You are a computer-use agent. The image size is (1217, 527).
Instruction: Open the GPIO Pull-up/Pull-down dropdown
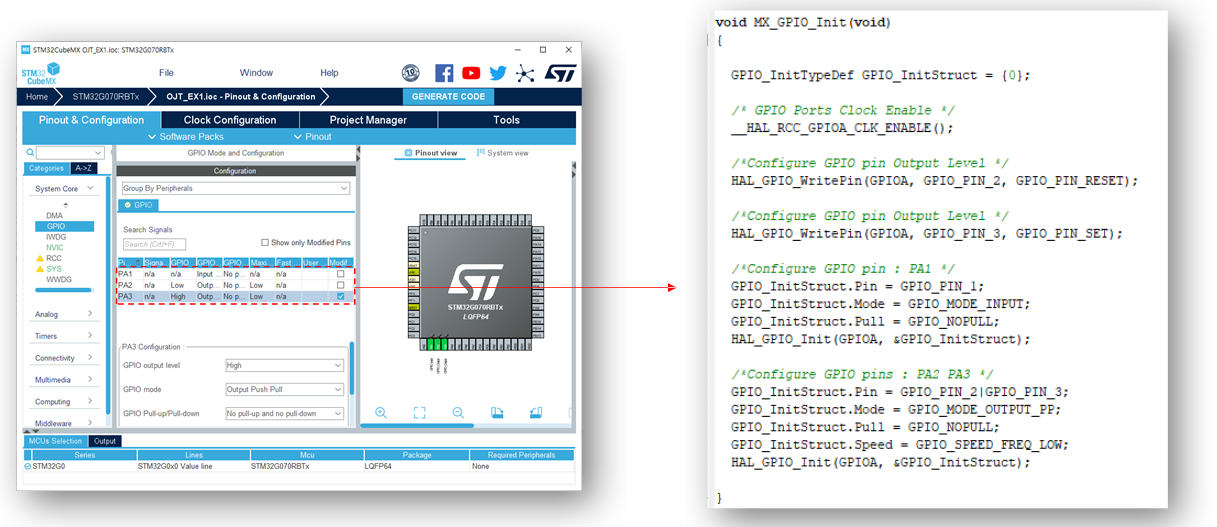pos(284,414)
